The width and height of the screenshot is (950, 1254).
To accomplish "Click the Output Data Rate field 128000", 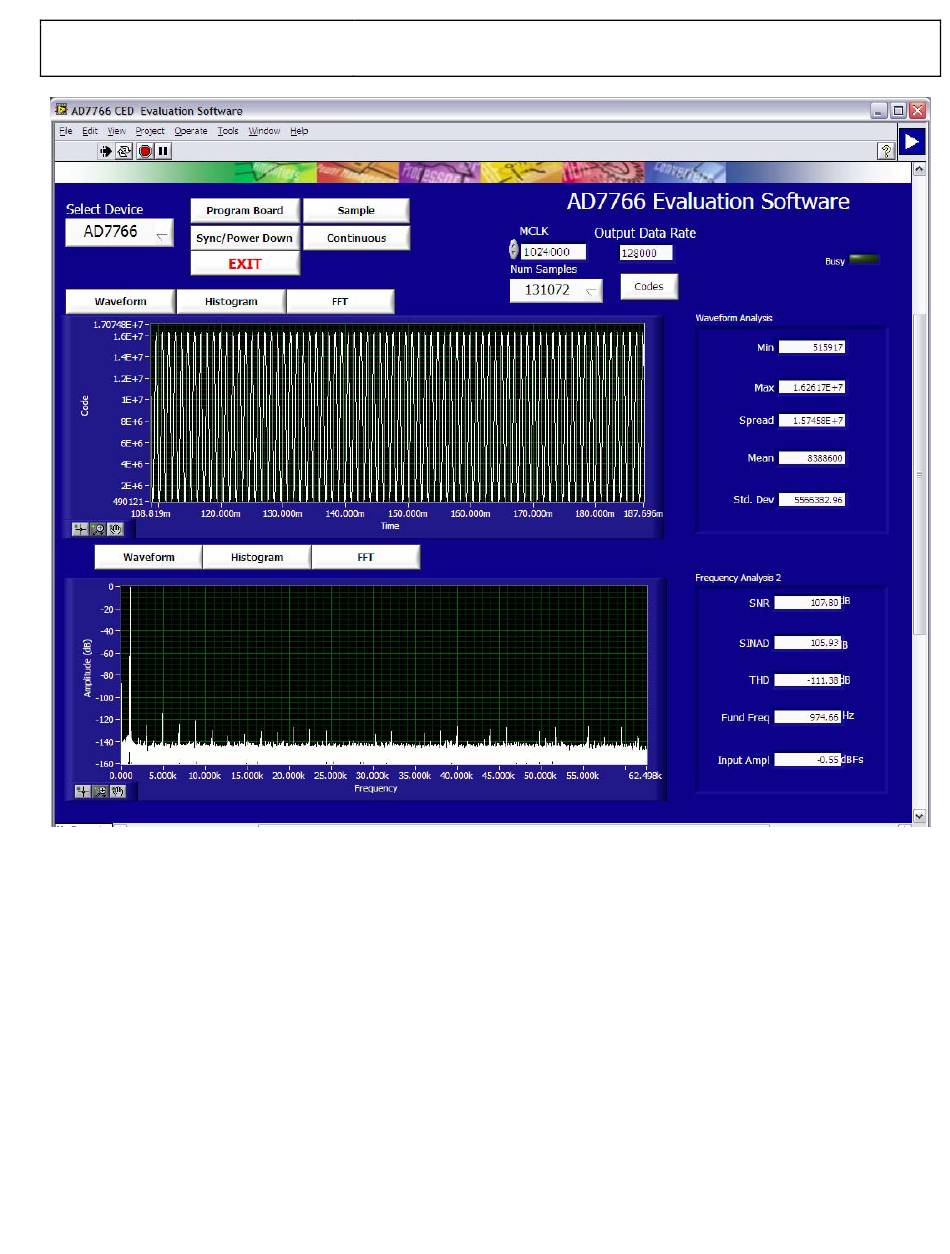I will click(x=646, y=253).
